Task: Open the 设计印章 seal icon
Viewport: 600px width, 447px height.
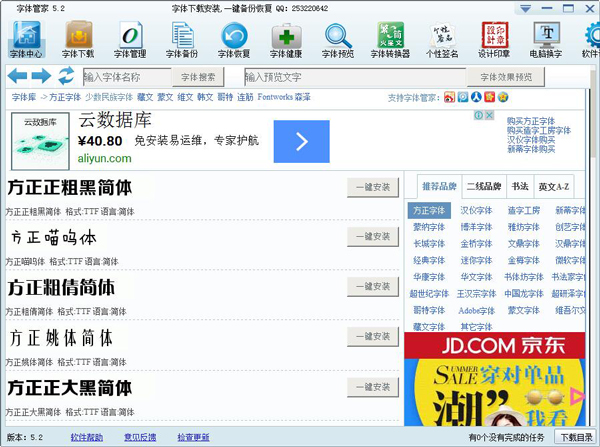Action: (x=494, y=39)
